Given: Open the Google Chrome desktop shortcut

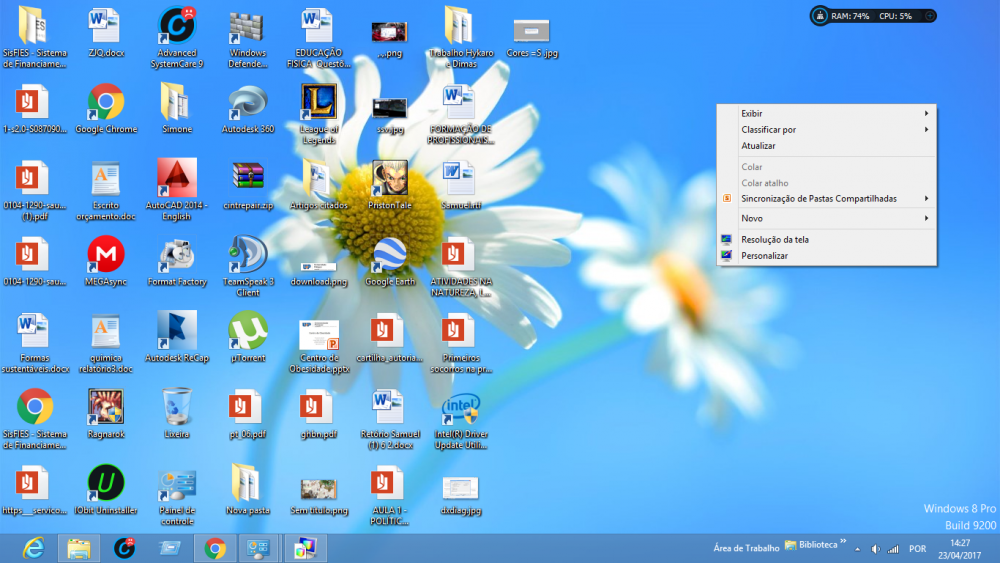Looking at the screenshot, I should (x=106, y=103).
